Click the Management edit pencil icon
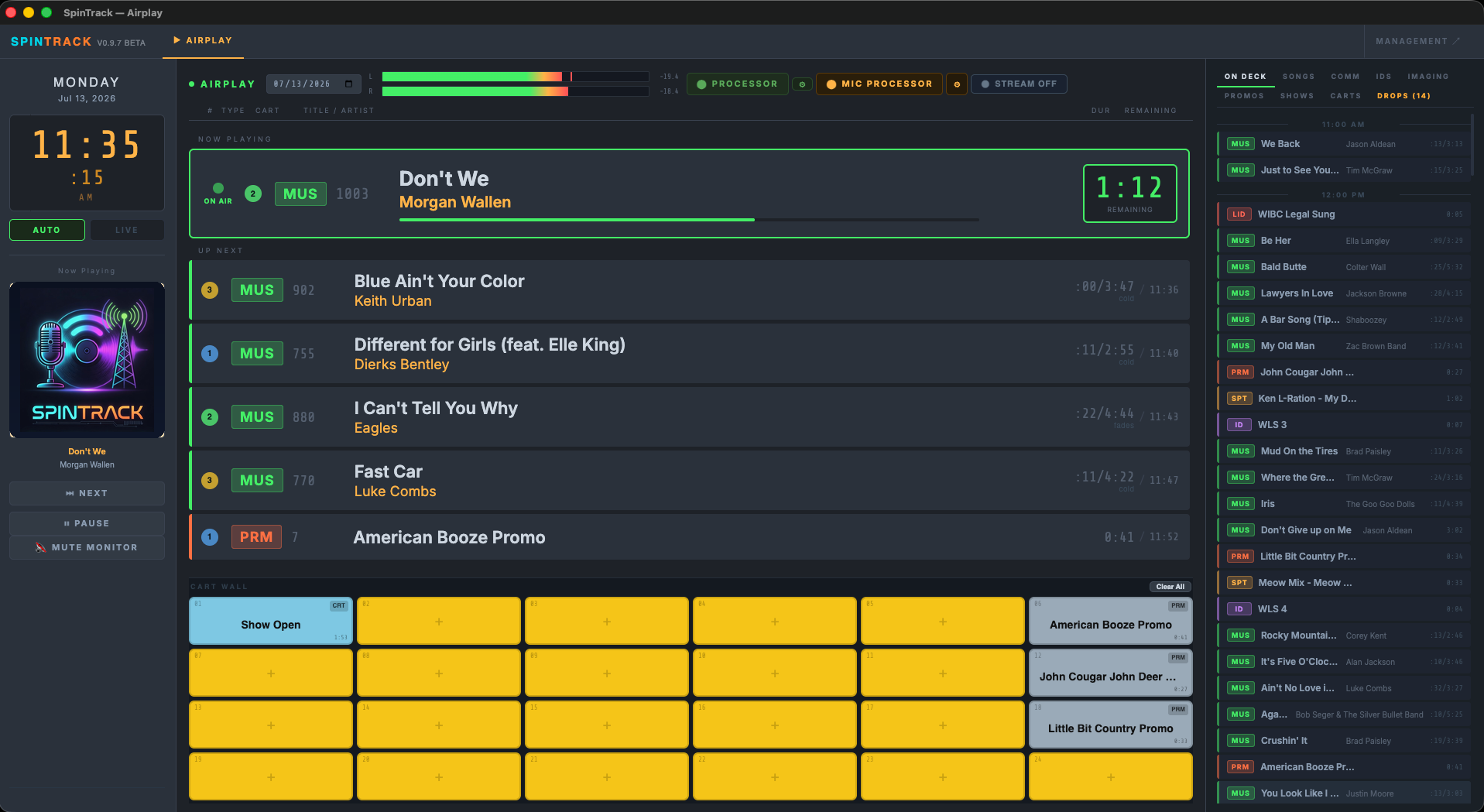This screenshot has height=812, width=1484. 1457,41
